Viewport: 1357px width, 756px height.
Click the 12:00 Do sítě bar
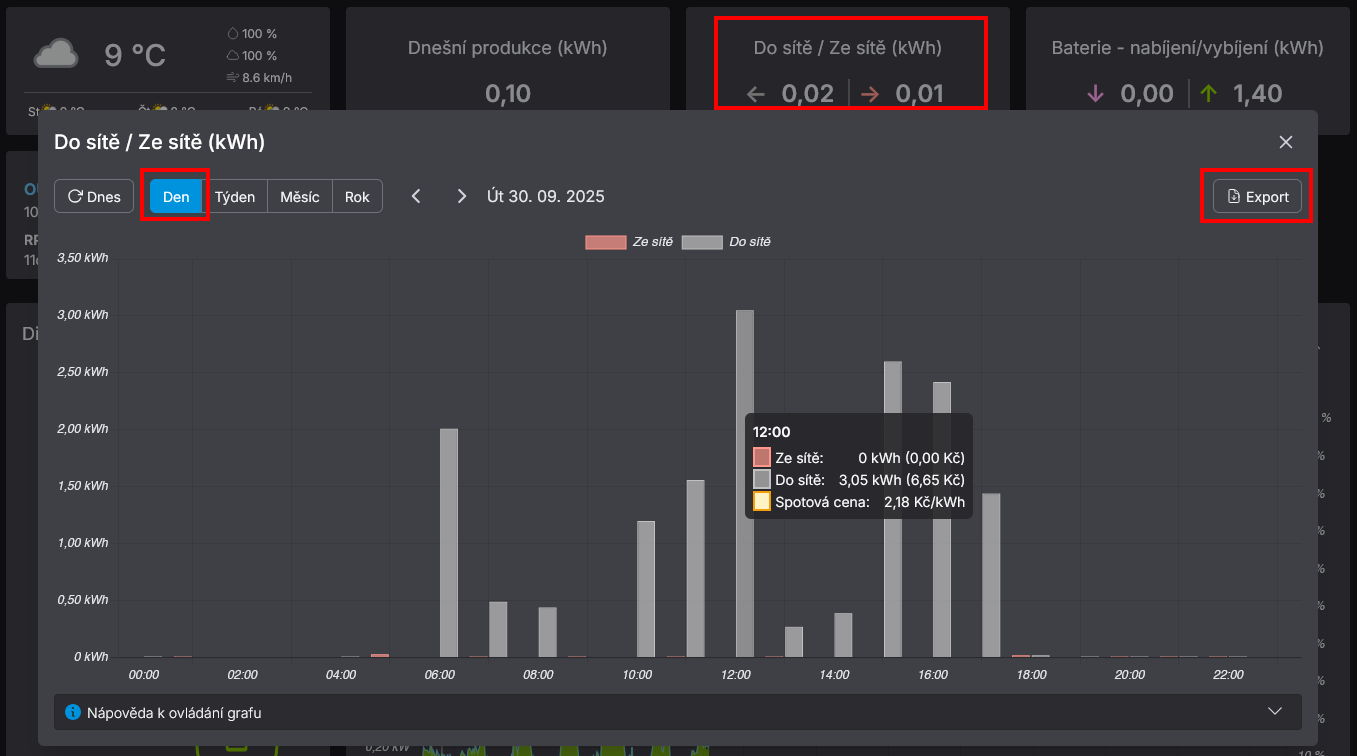coord(744,500)
